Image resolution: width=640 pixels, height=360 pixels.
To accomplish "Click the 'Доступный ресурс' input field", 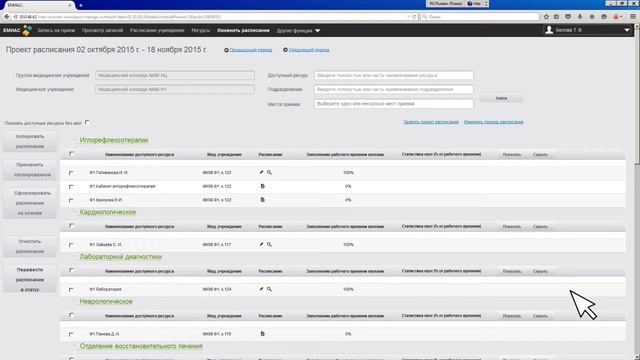I will click(x=394, y=76).
